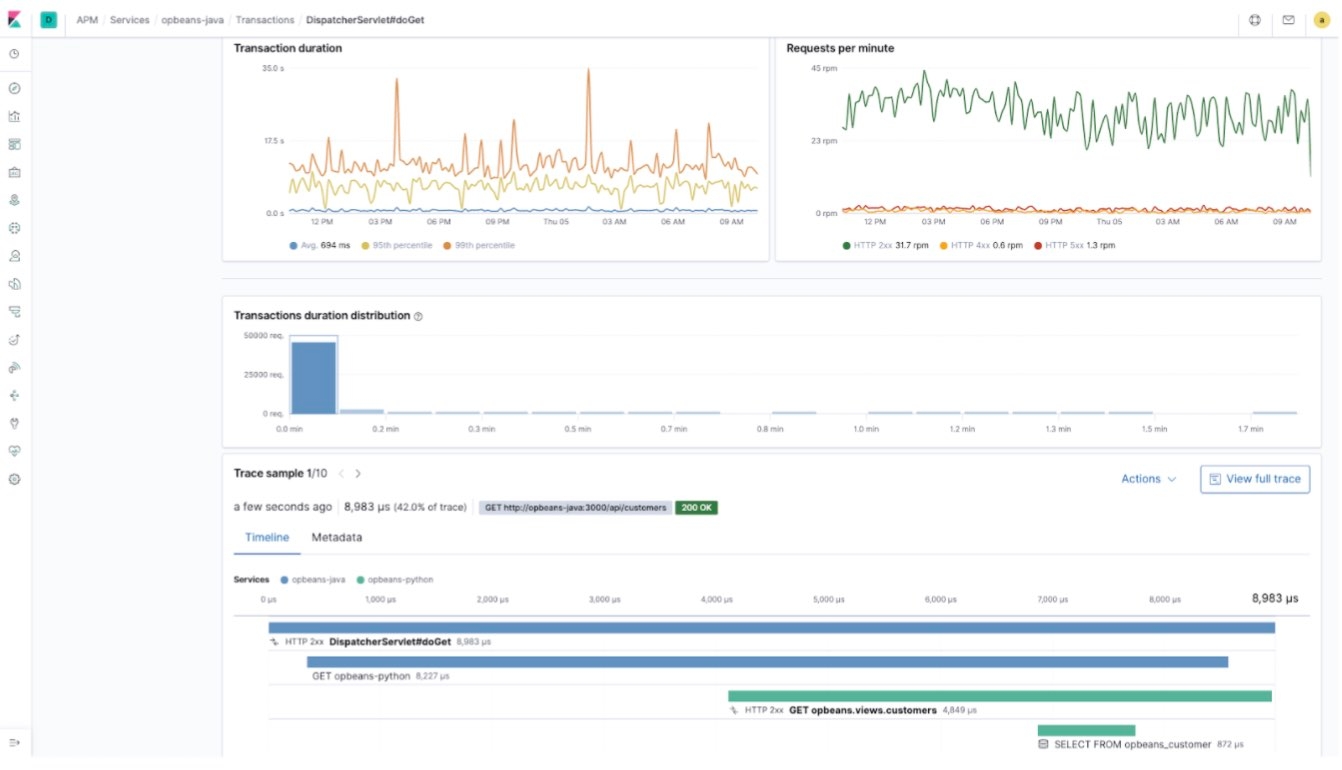Toggle the Avg. series in duration legend
This screenshot has width=1342, height=770.
click(319, 245)
